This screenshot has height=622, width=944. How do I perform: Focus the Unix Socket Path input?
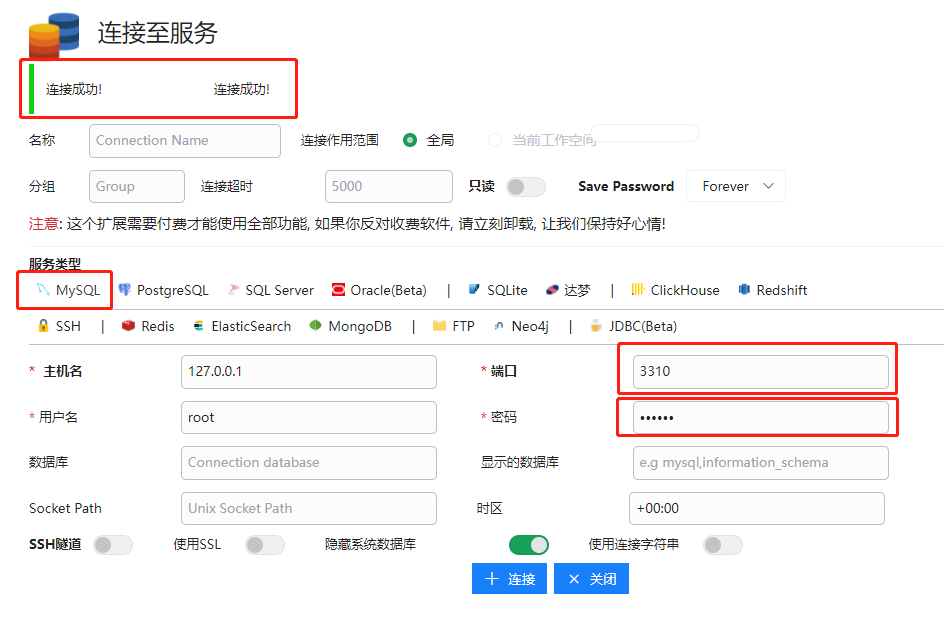309,508
